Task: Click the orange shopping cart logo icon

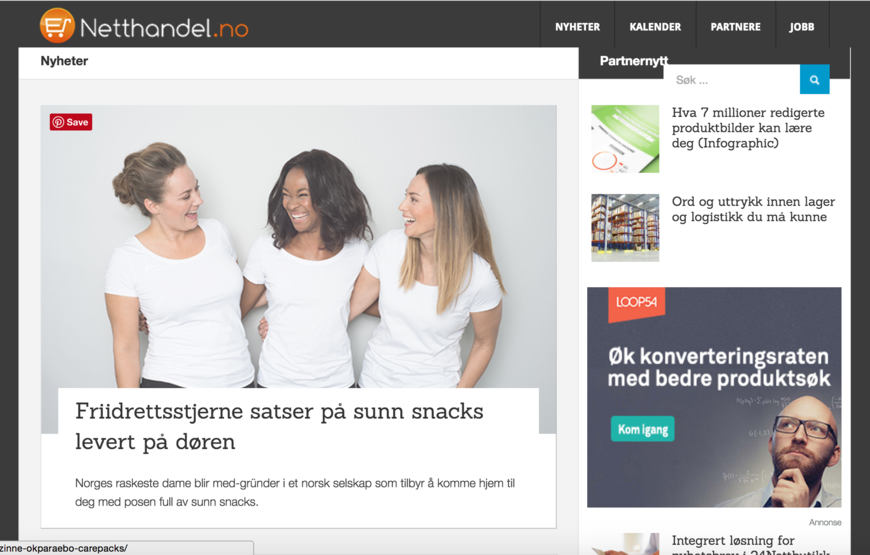Action: 57,26
